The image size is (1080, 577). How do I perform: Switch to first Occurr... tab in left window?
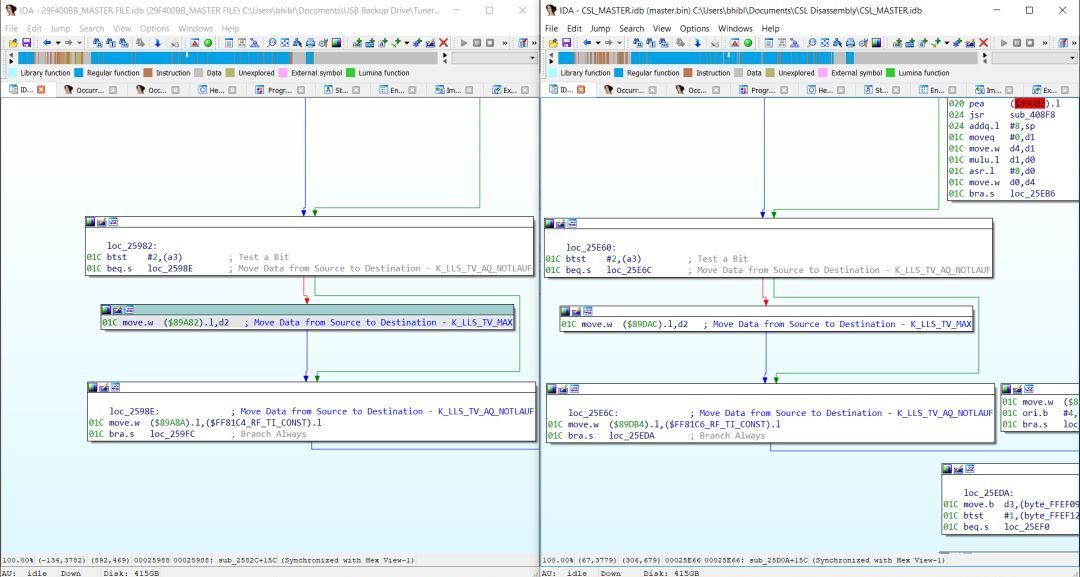tap(90, 90)
